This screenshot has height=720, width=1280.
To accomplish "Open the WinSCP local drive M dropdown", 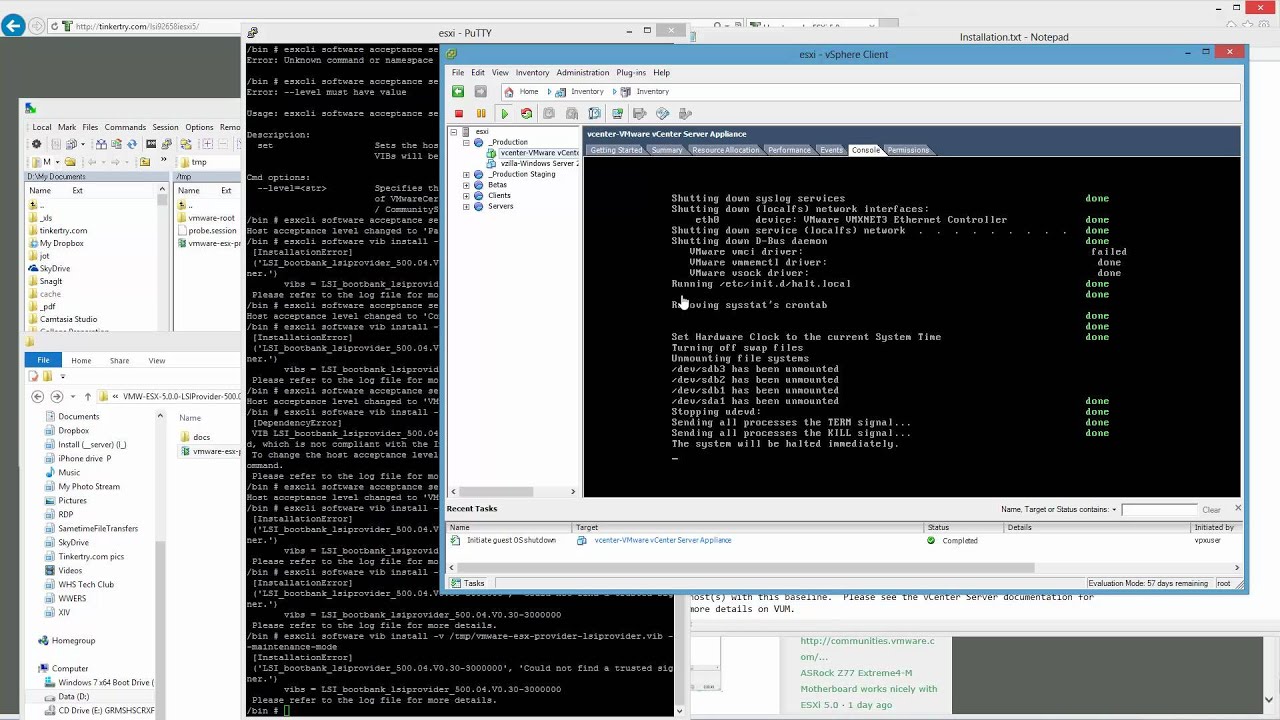I will pos(58,162).
